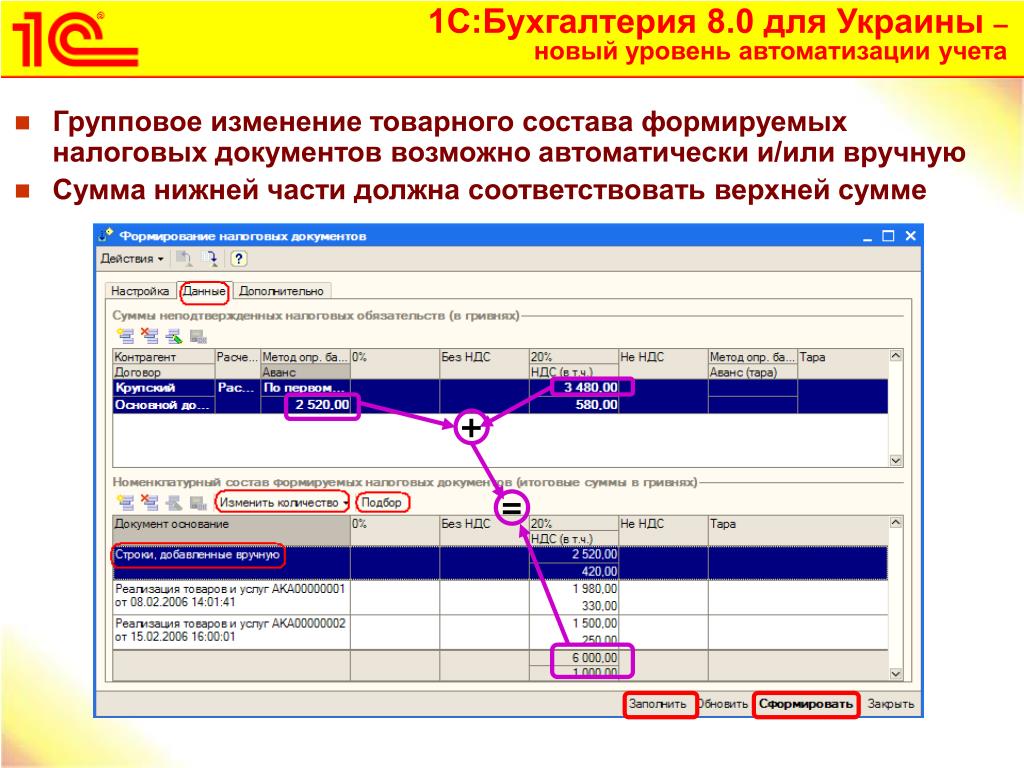The height and width of the screenshot is (768, 1024).
Task: Select the По первом... method cell
Action: [x=305, y=388]
